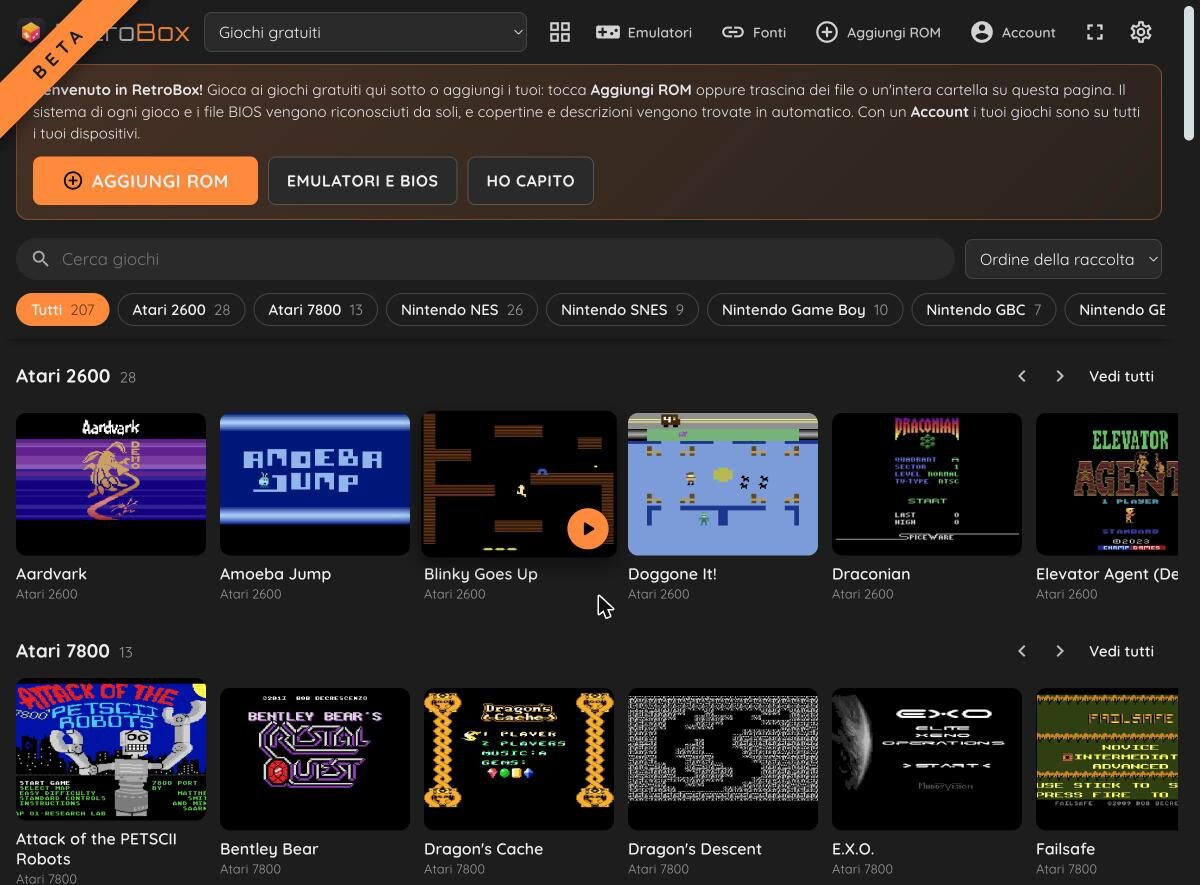Open the Account menu
This screenshot has height=885, width=1200.
pos(1013,32)
